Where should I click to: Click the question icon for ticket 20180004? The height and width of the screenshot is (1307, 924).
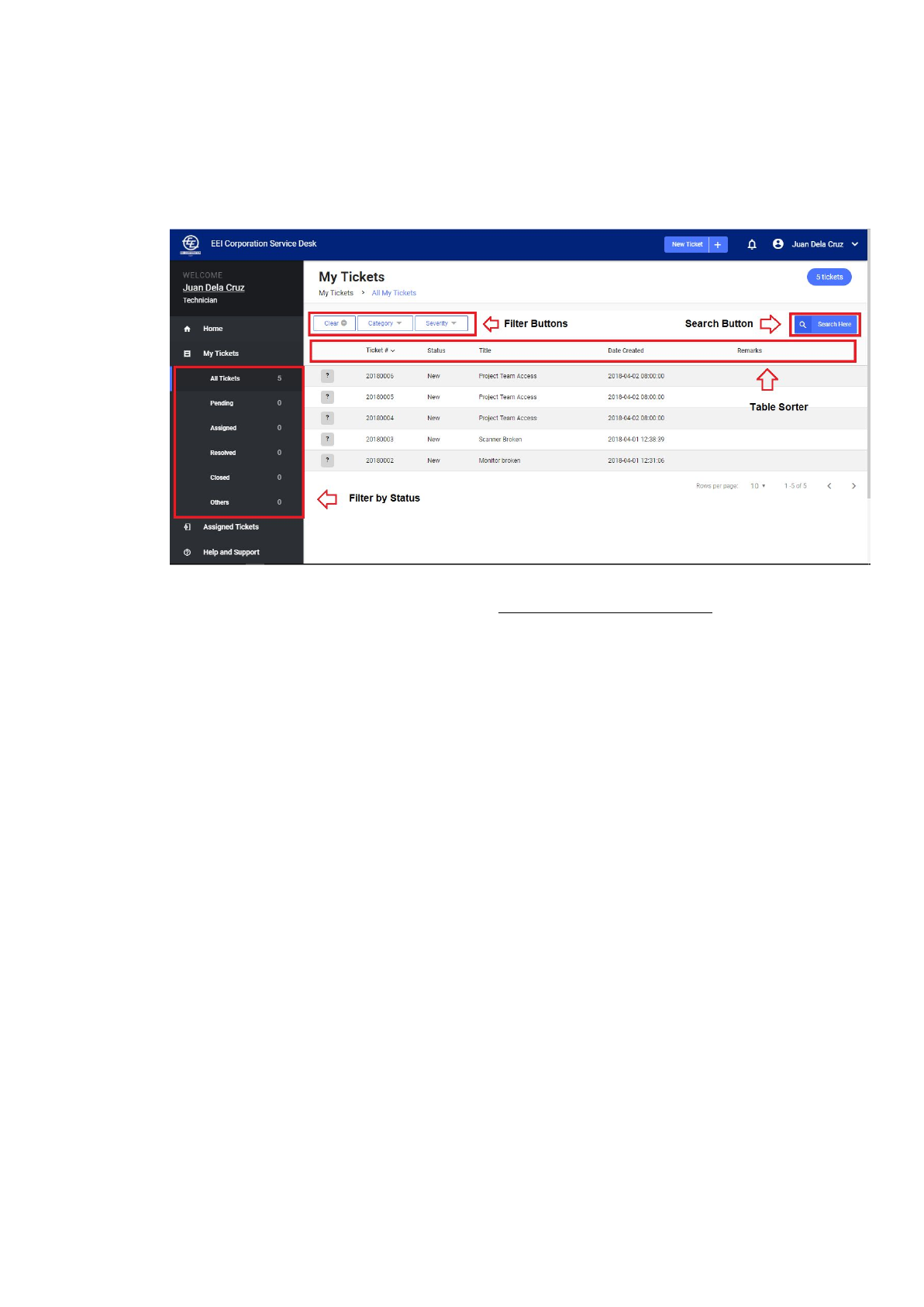pyautogui.click(x=327, y=418)
